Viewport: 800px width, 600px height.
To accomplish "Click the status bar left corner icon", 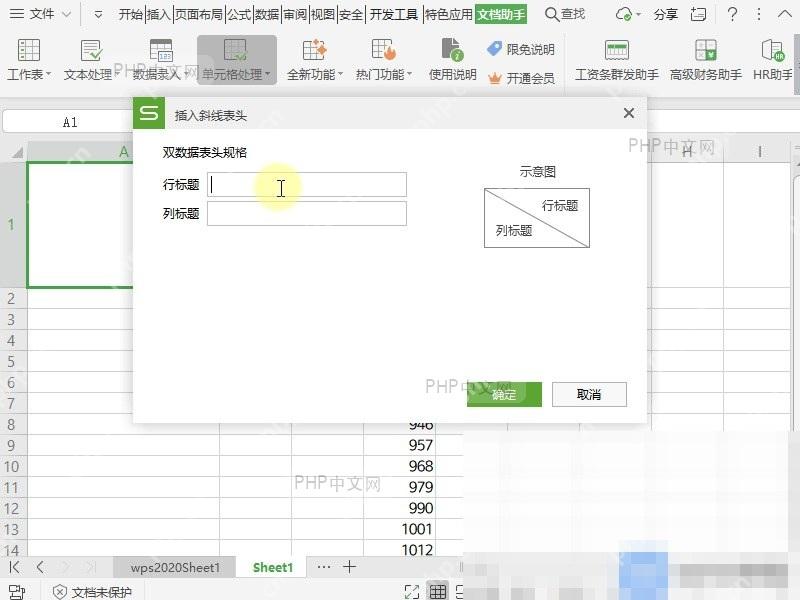I will [17, 592].
